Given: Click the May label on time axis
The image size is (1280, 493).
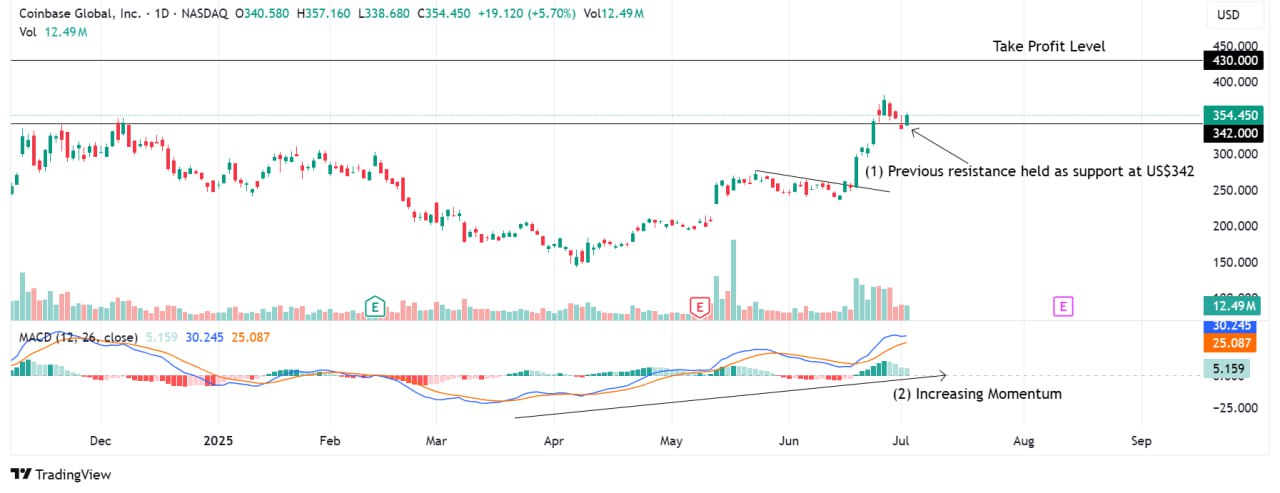Looking at the screenshot, I should (672, 440).
